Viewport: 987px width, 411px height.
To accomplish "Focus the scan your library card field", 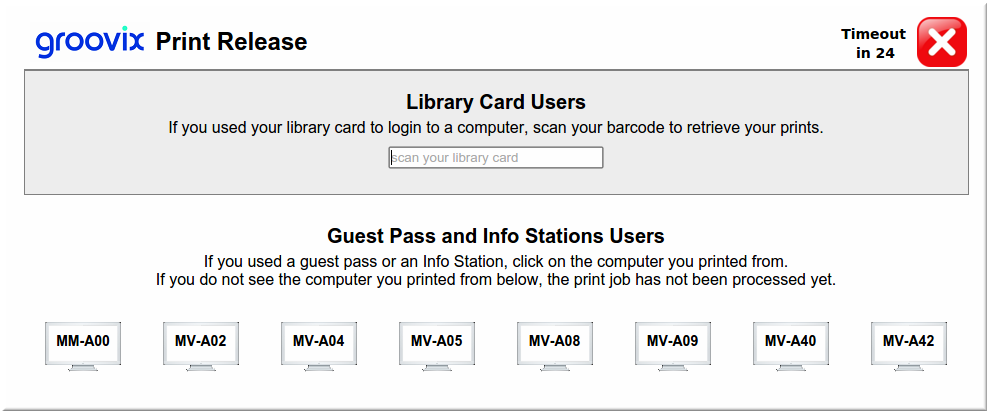I will [x=496, y=158].
